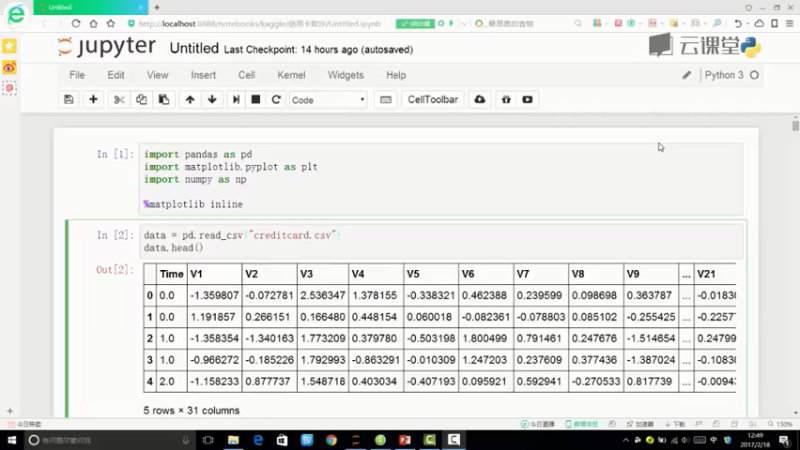Copy selected cells icon
Screen dimensions: 800x450
[x=141, y=99]
